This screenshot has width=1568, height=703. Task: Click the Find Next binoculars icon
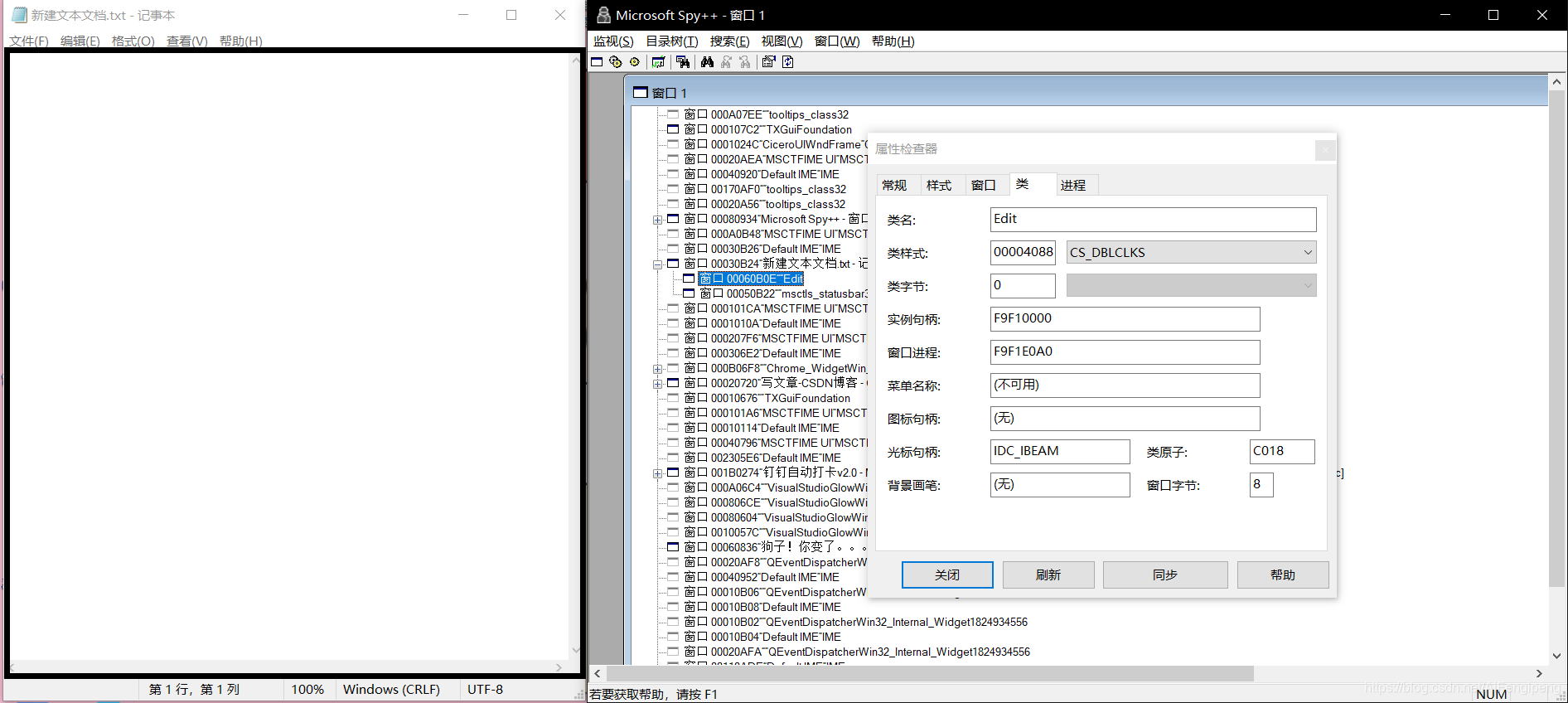(726, 62)
